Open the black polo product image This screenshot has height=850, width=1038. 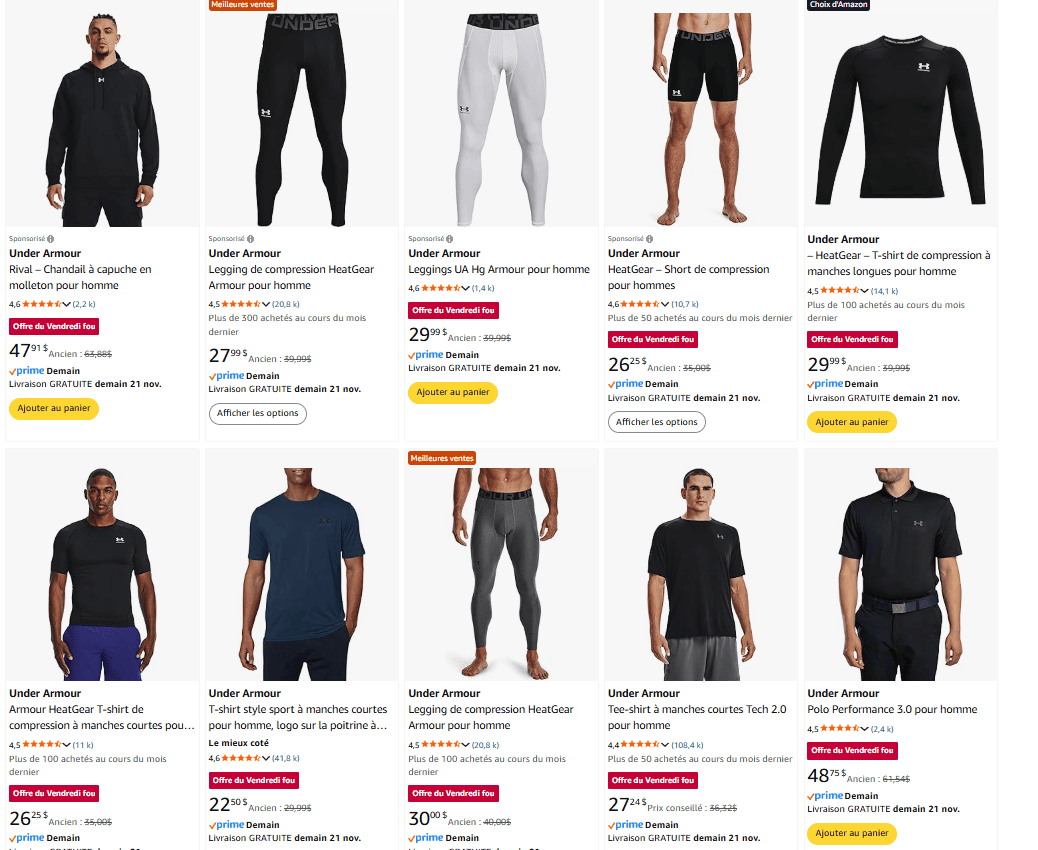pyautogui.click(x=900, y=573)
